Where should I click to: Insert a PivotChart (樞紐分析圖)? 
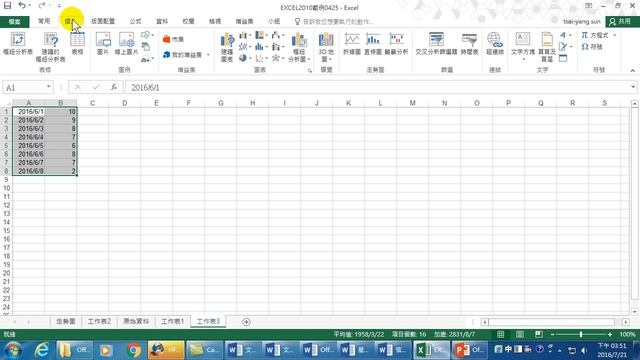[299, 47]
